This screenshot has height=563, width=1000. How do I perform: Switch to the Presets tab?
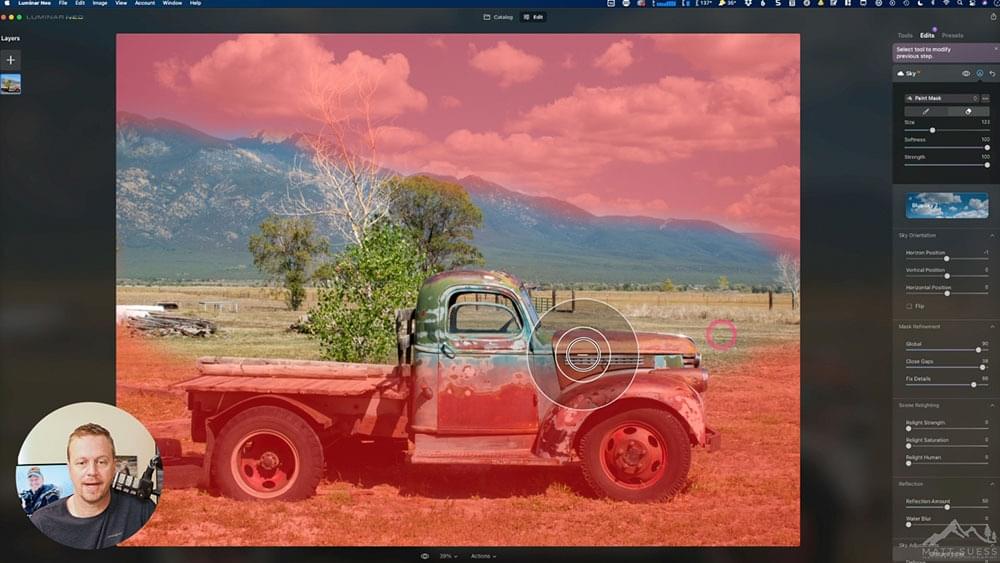click(952, 35)
